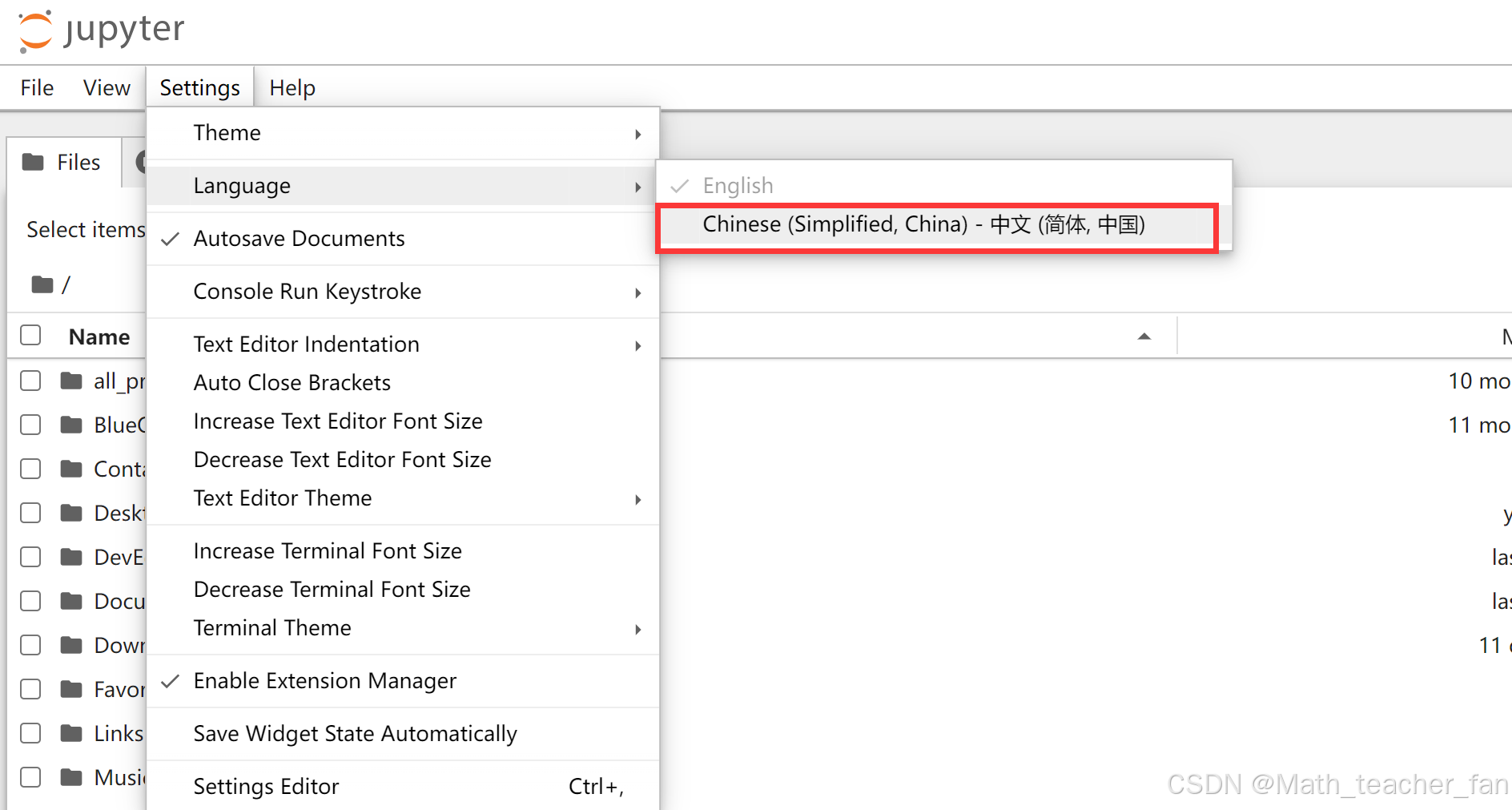Click the Cont folder icon
The image size is (1512, 810).
[71, 469]
